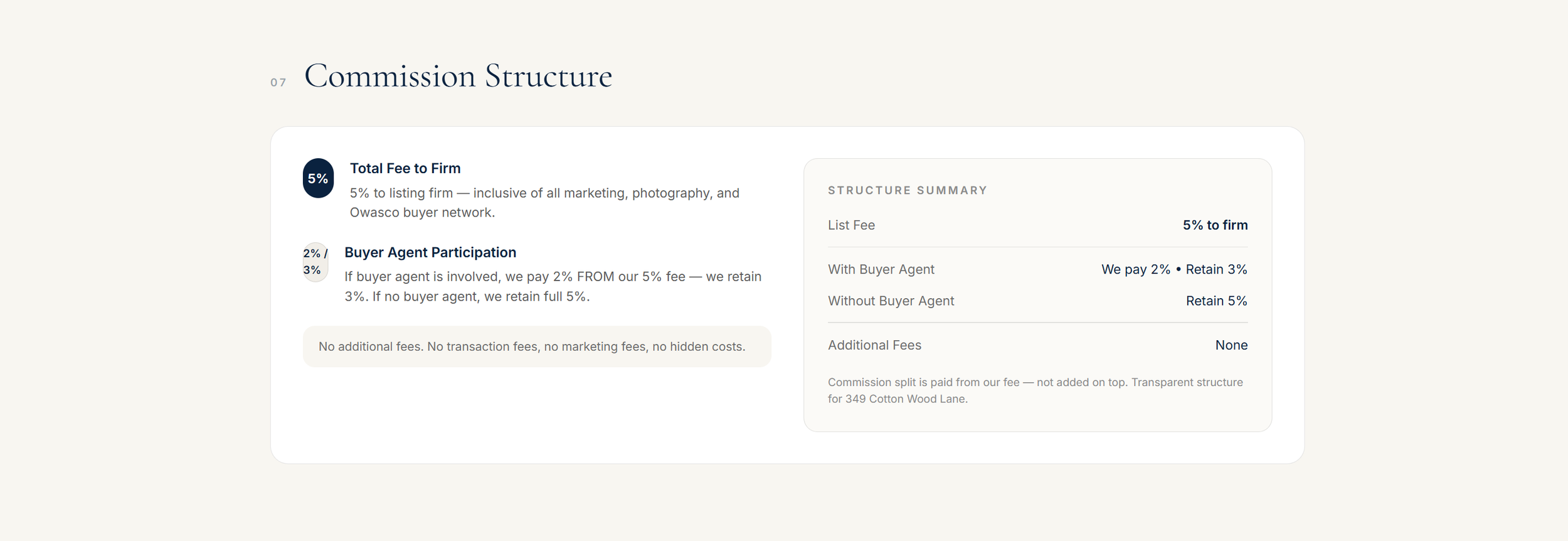Click the Buyer Agent Participation title
1568x541 pixels.
430,252
